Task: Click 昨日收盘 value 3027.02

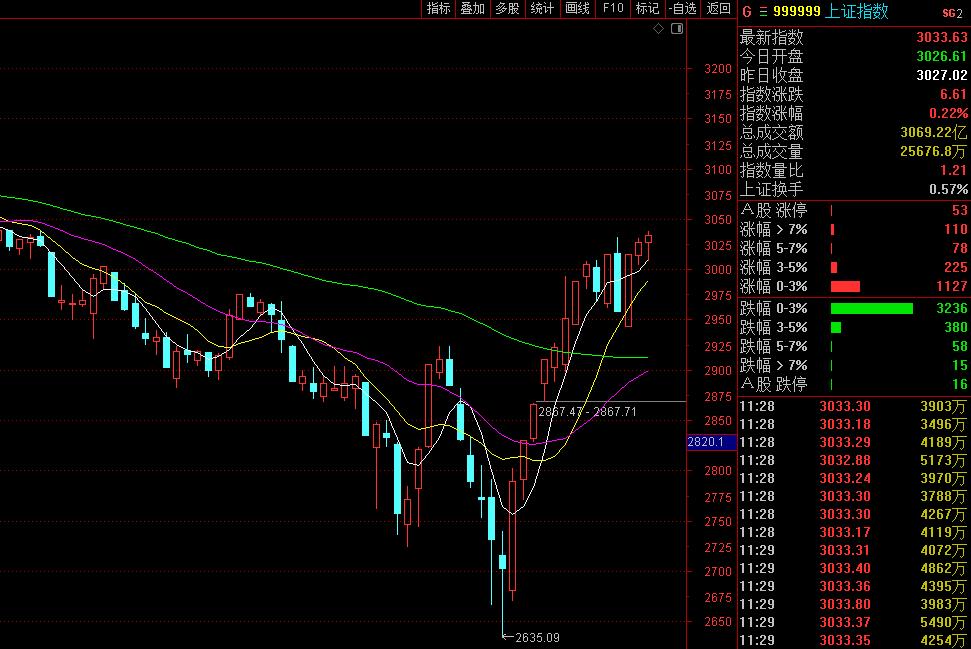Action: coord(942,76)
